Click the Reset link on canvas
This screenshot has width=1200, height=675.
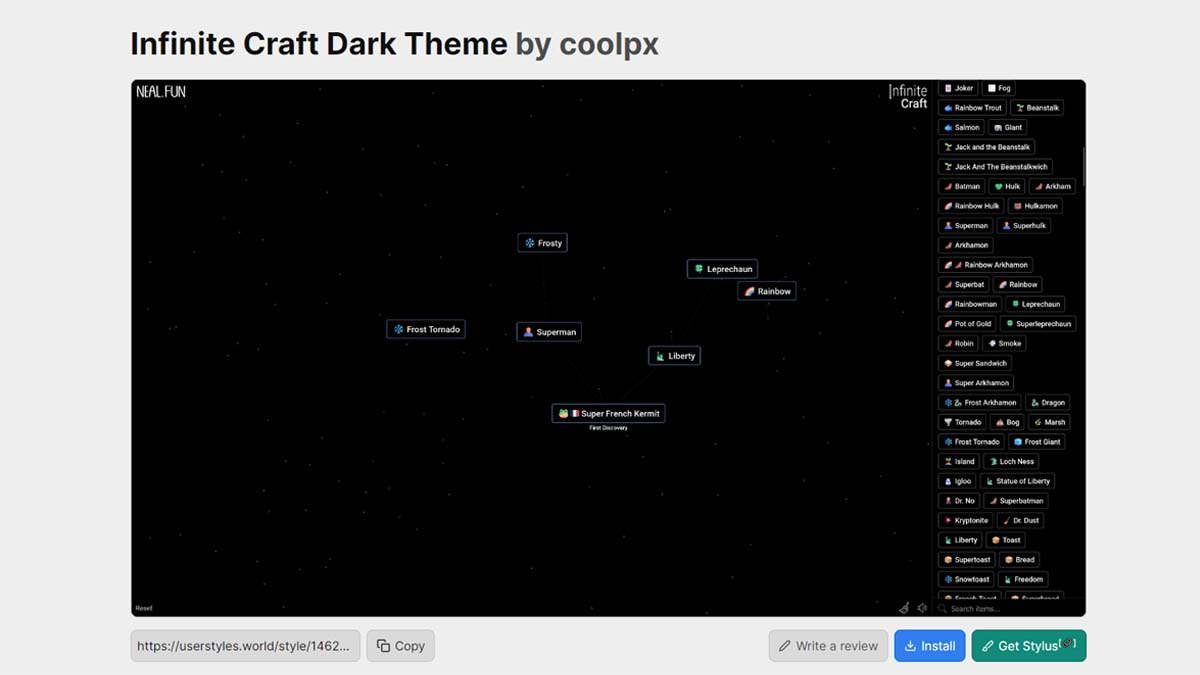[144, 608]
